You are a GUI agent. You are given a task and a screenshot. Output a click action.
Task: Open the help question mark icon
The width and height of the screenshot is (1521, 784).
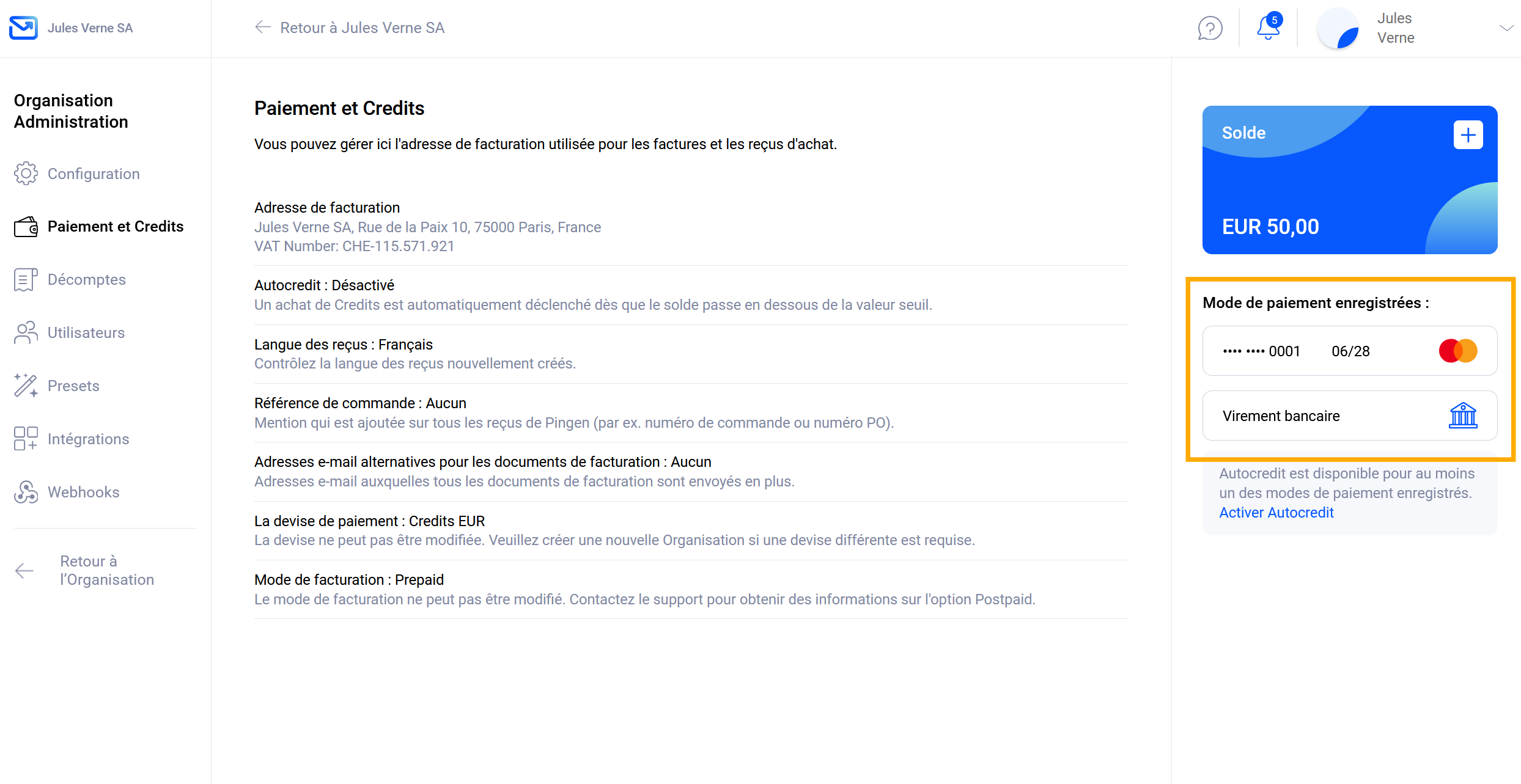[x=1210, y=28]
